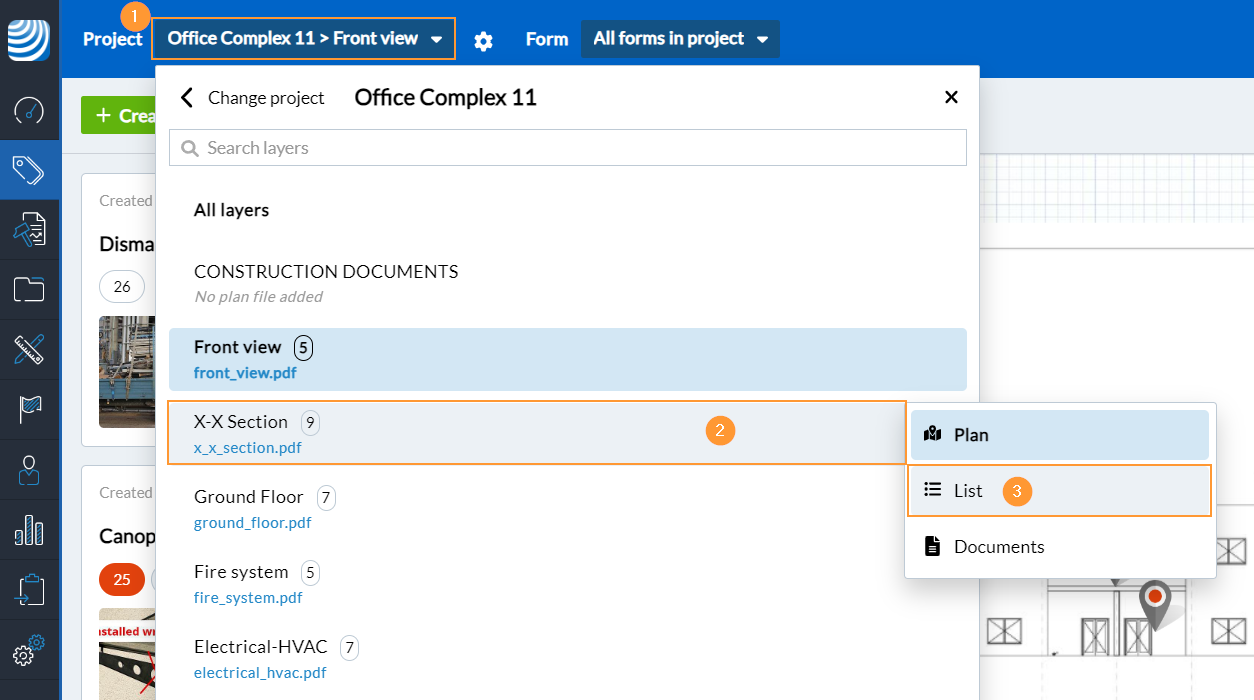Select the tags icon in sidebar
This screenshot has height=700, width=1254.
pyautogui.click(x=29, y=170)
